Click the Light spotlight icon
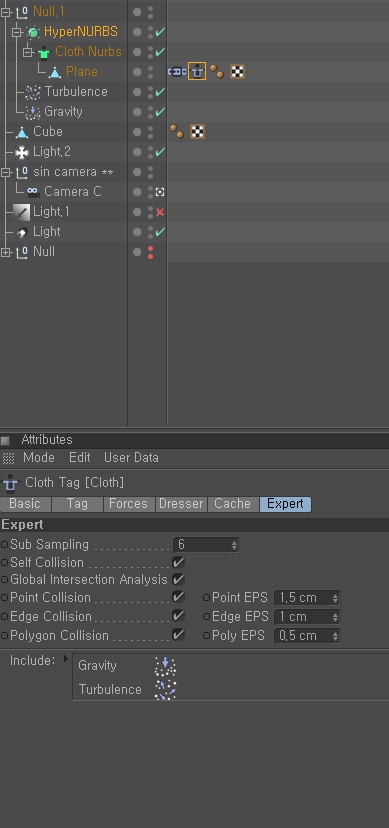 [22, 232]
